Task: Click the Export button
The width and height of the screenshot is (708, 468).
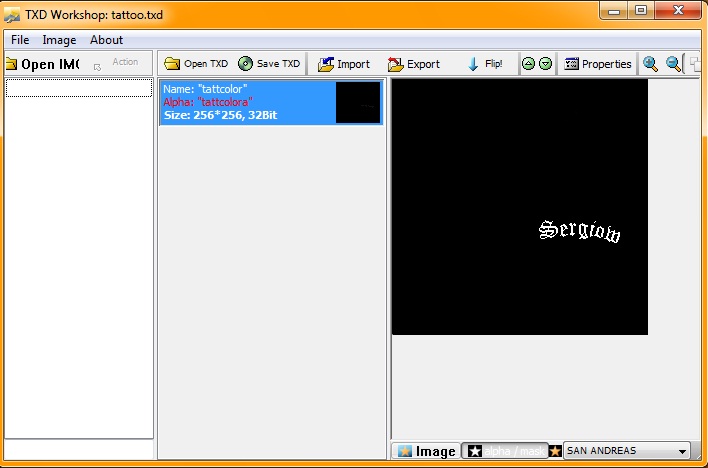Action: 414,64
